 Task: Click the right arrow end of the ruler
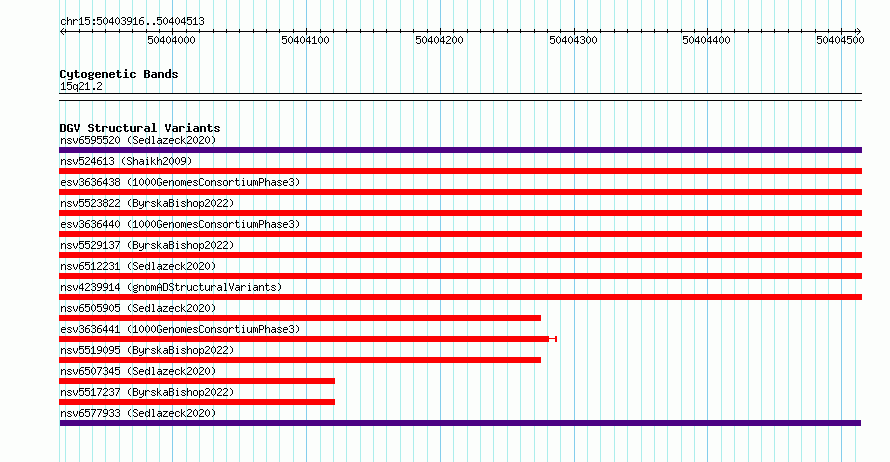(x=859, y=32)
